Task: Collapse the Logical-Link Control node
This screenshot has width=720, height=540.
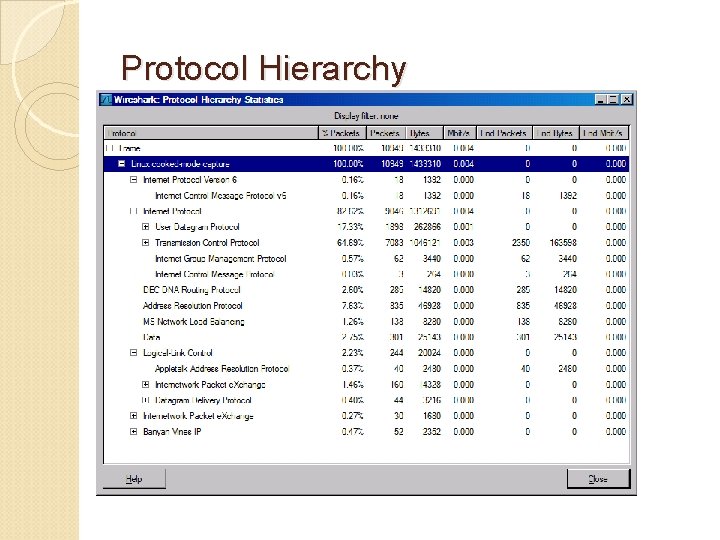Action: click(x=133, y=353)
